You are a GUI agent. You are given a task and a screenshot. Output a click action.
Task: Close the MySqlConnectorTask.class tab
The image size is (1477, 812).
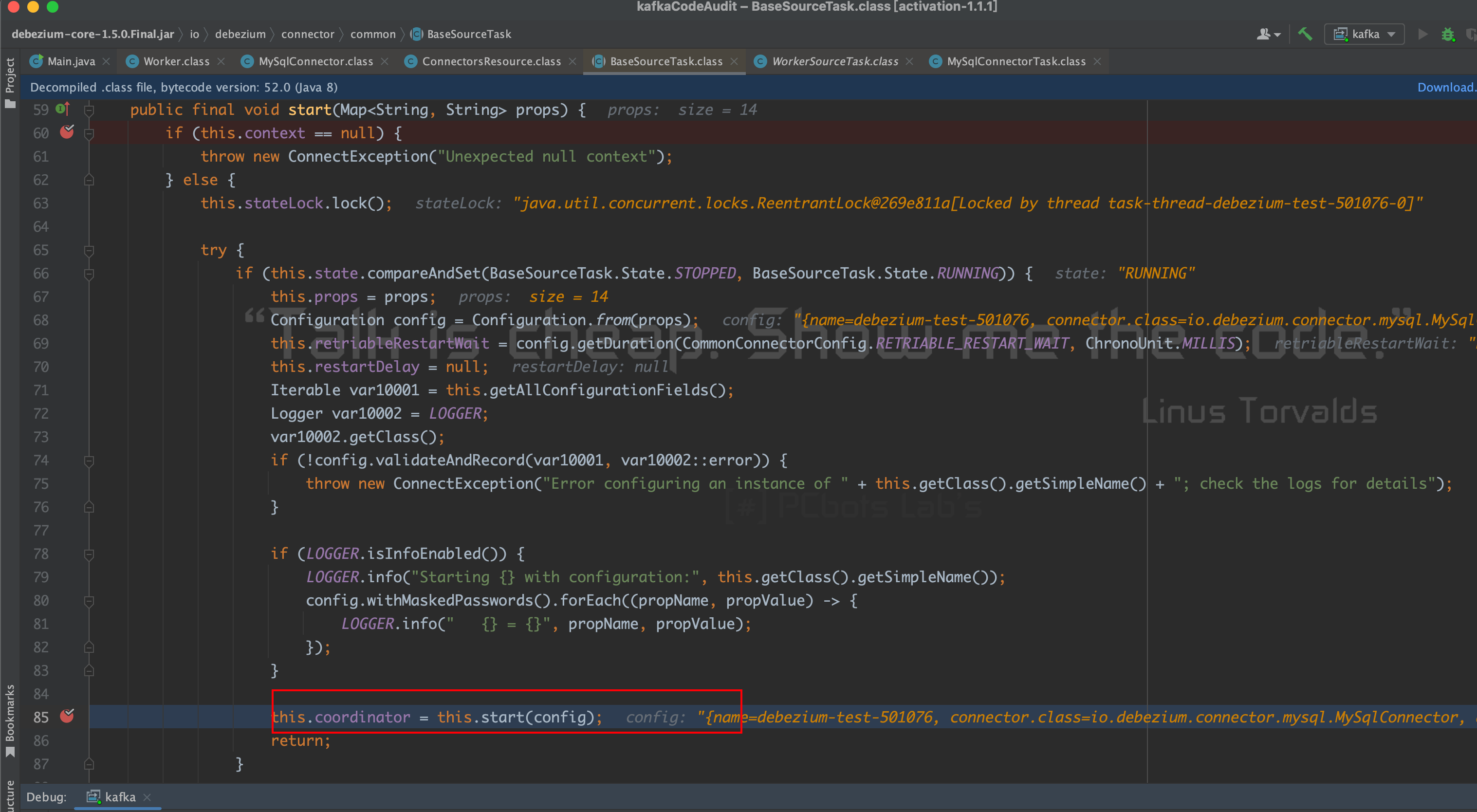[1097, 61]
